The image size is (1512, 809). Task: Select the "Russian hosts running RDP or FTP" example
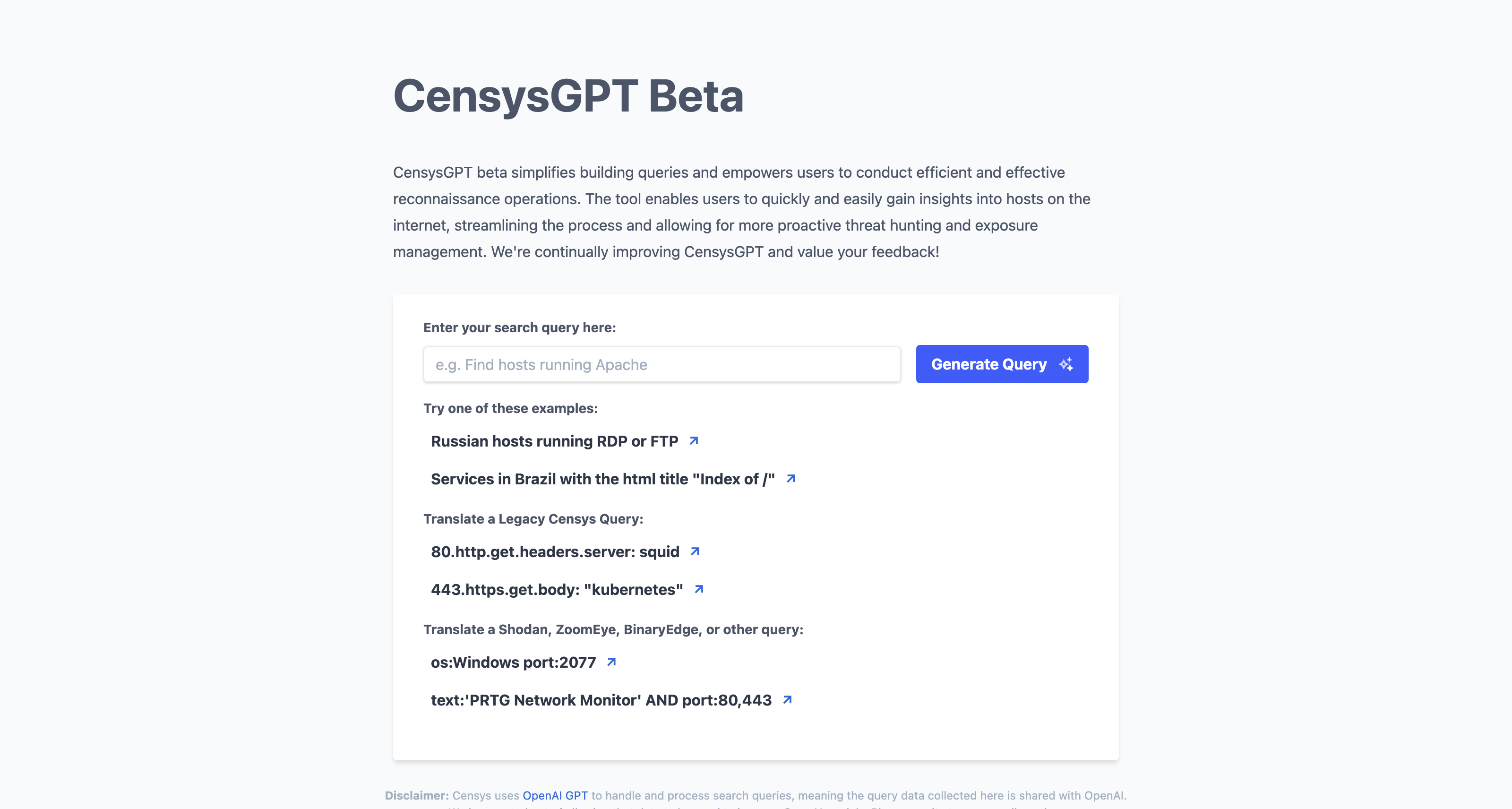click(x=554, y=441)
